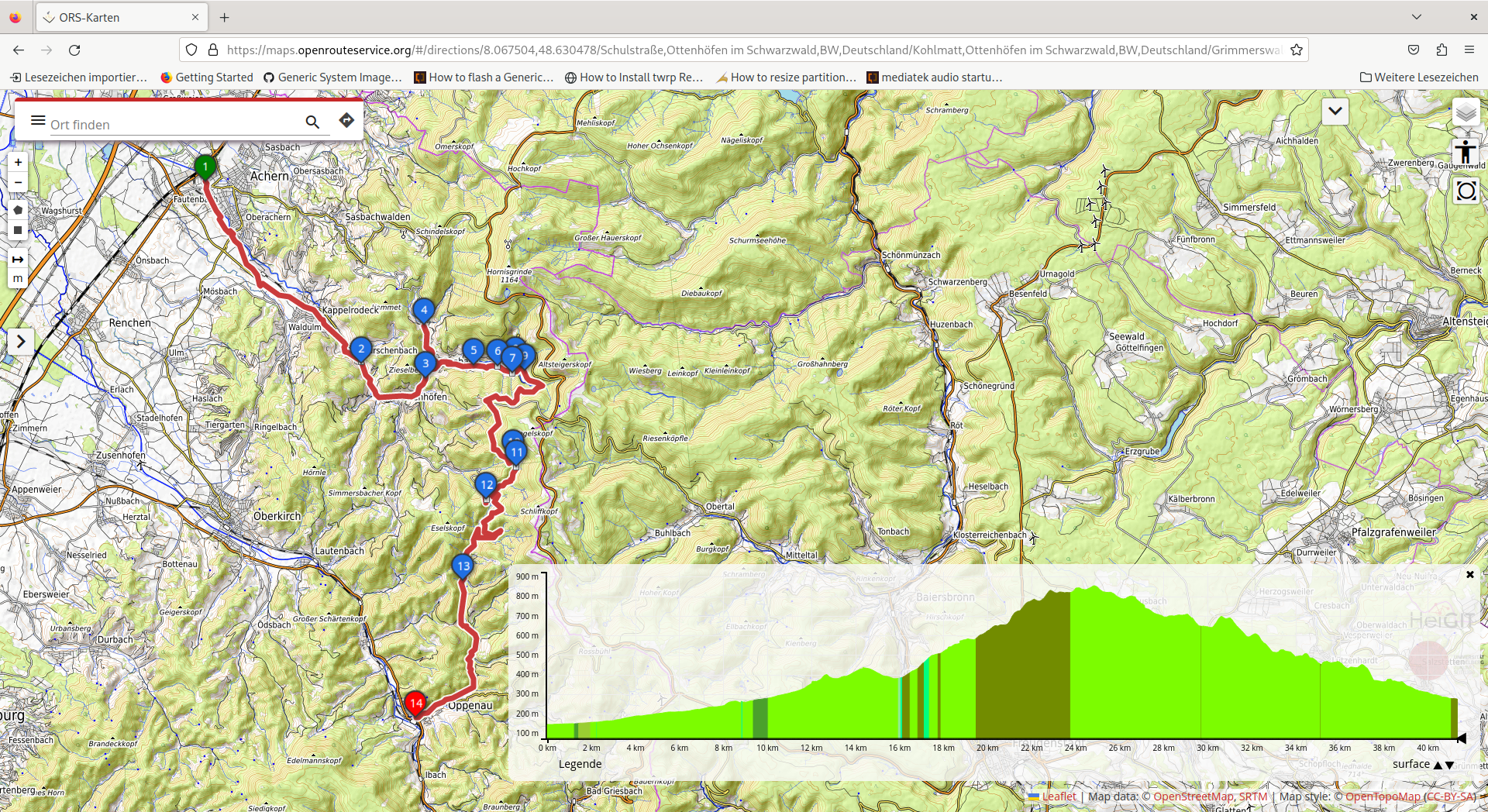Image resolution: width=1488 pixels, height=812 pixels.
Task: Zoom in on the map
Action: tap(18, 163)
